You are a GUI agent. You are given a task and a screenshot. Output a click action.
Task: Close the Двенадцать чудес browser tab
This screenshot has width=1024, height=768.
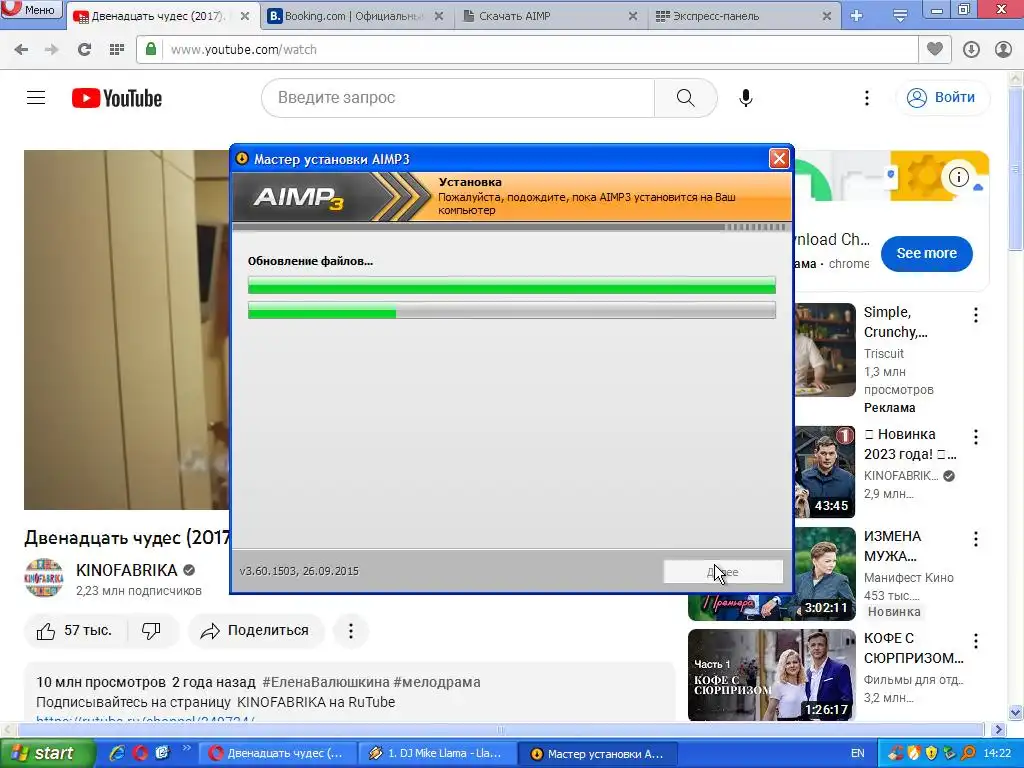(245, 16)
